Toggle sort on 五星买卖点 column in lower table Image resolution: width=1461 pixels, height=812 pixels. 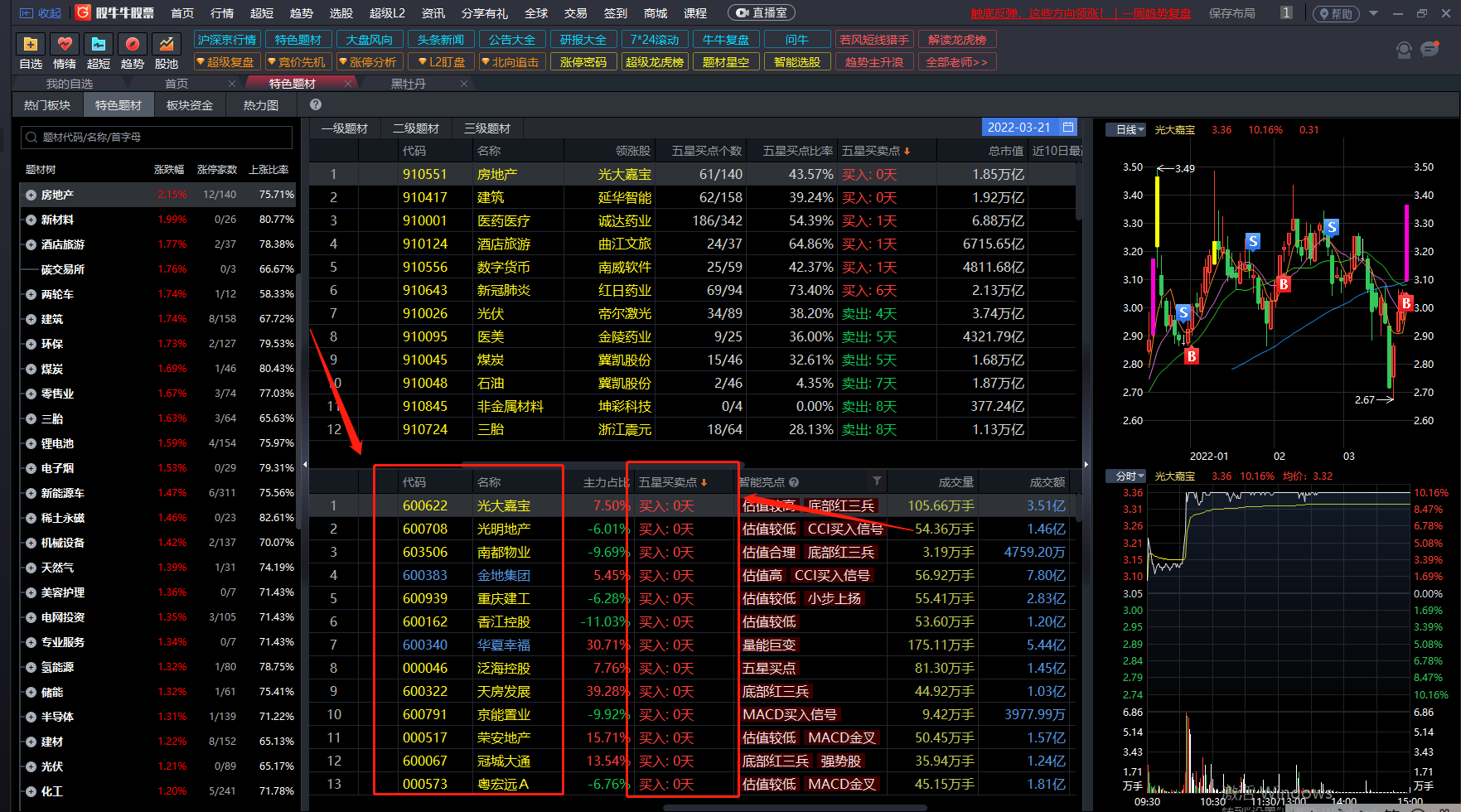pyautogui.click(x=672, y=482)
